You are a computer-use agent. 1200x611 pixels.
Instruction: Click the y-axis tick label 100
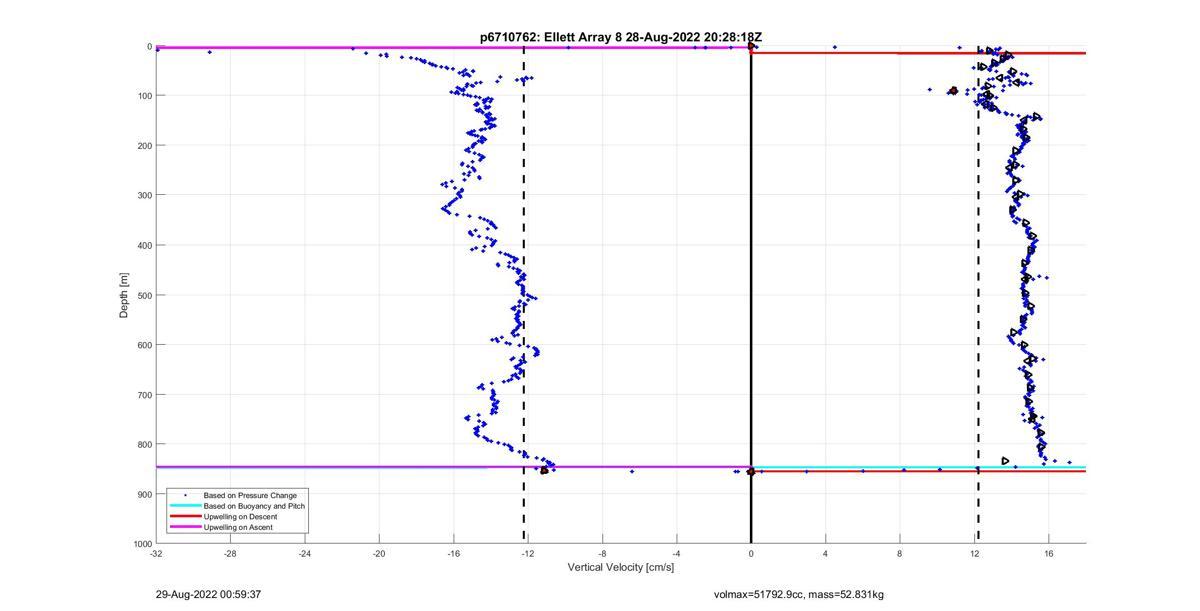click(144, 96)
